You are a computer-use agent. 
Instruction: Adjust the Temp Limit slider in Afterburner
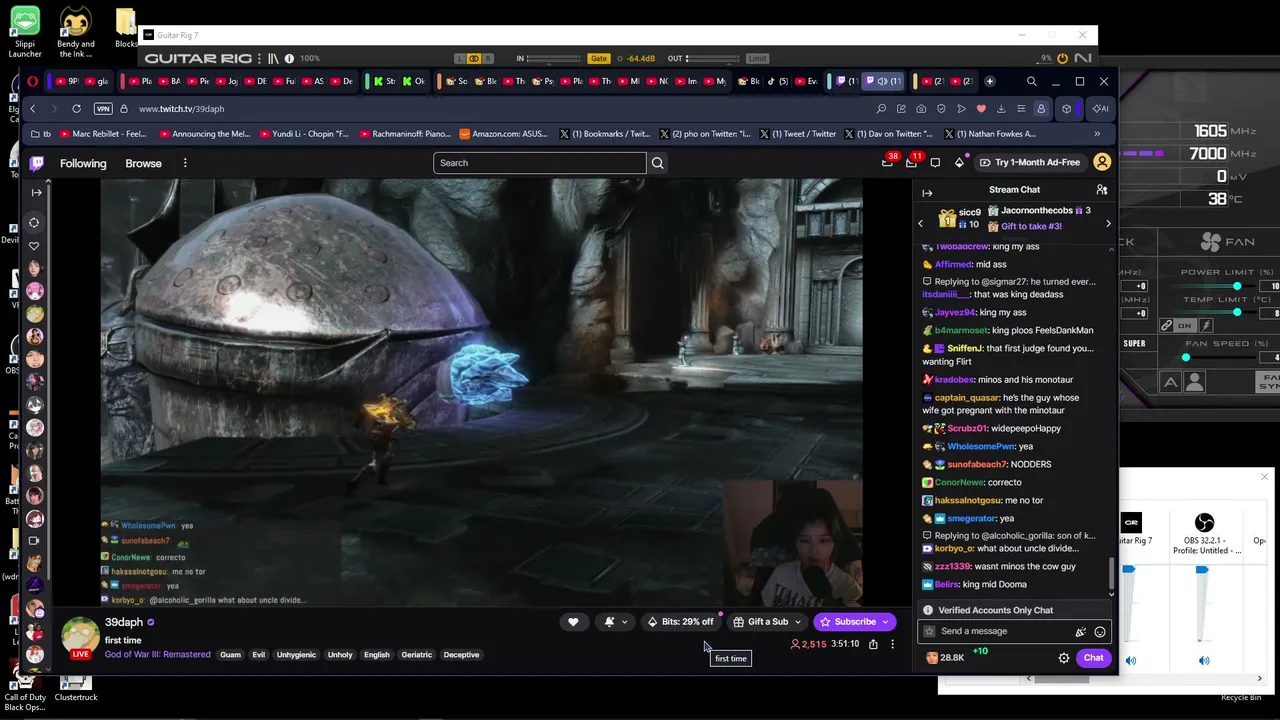tap(1237, 313)
